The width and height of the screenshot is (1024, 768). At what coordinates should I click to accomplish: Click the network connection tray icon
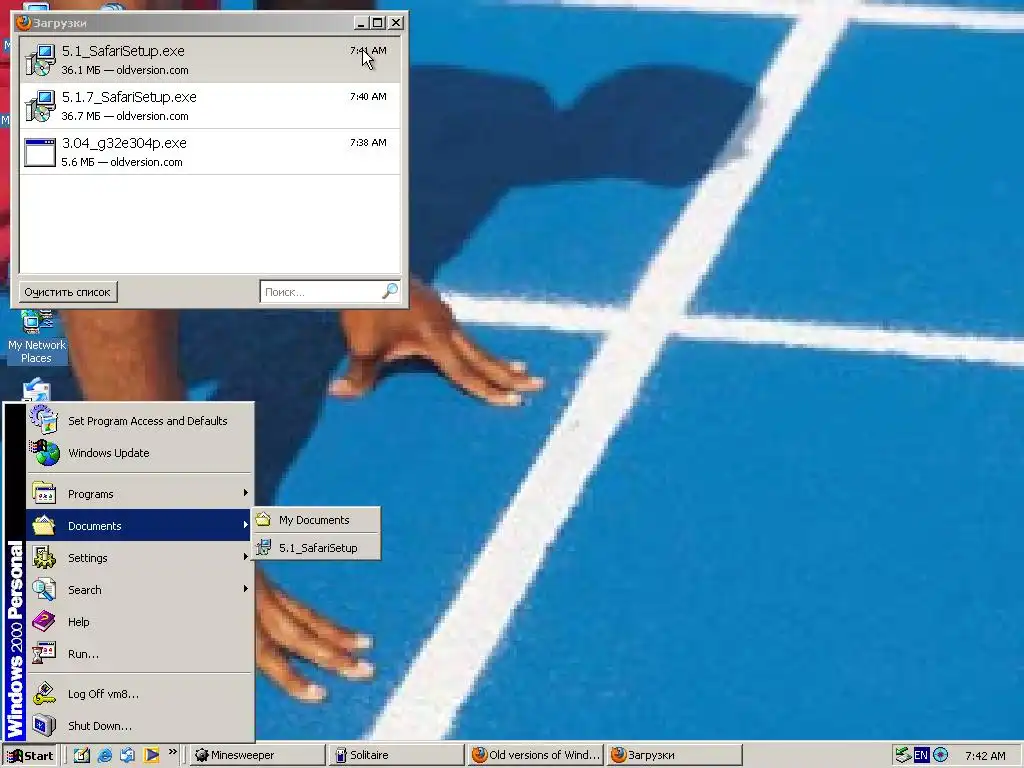click(x=903, y=756)
